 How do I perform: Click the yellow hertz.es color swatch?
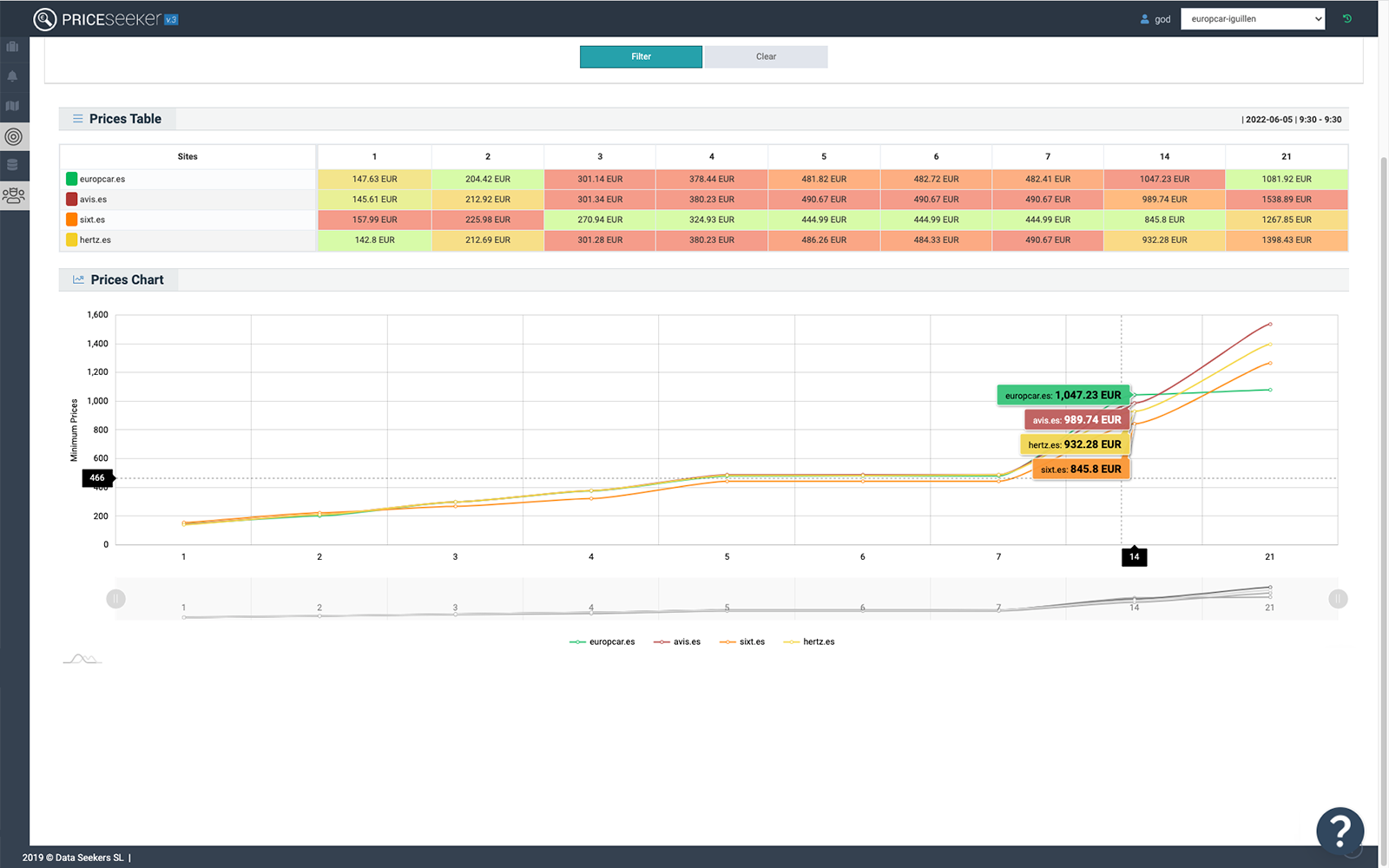[x=72, y=240]
